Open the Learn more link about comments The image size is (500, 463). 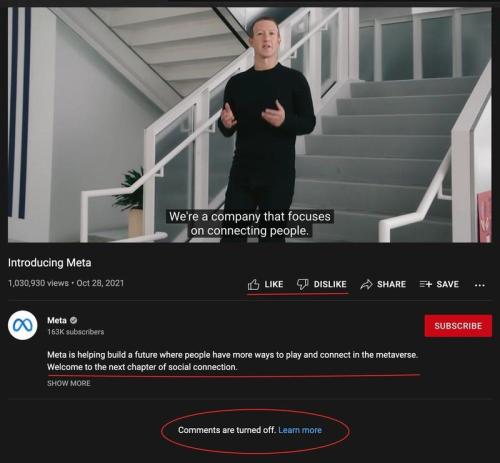(300, 430)
